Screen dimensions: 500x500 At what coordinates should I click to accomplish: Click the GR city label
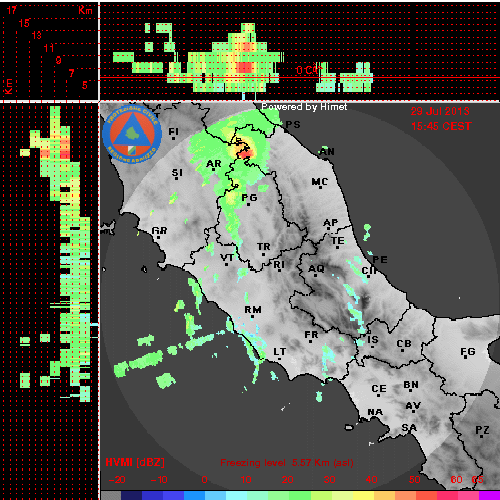tap(159, 231)
